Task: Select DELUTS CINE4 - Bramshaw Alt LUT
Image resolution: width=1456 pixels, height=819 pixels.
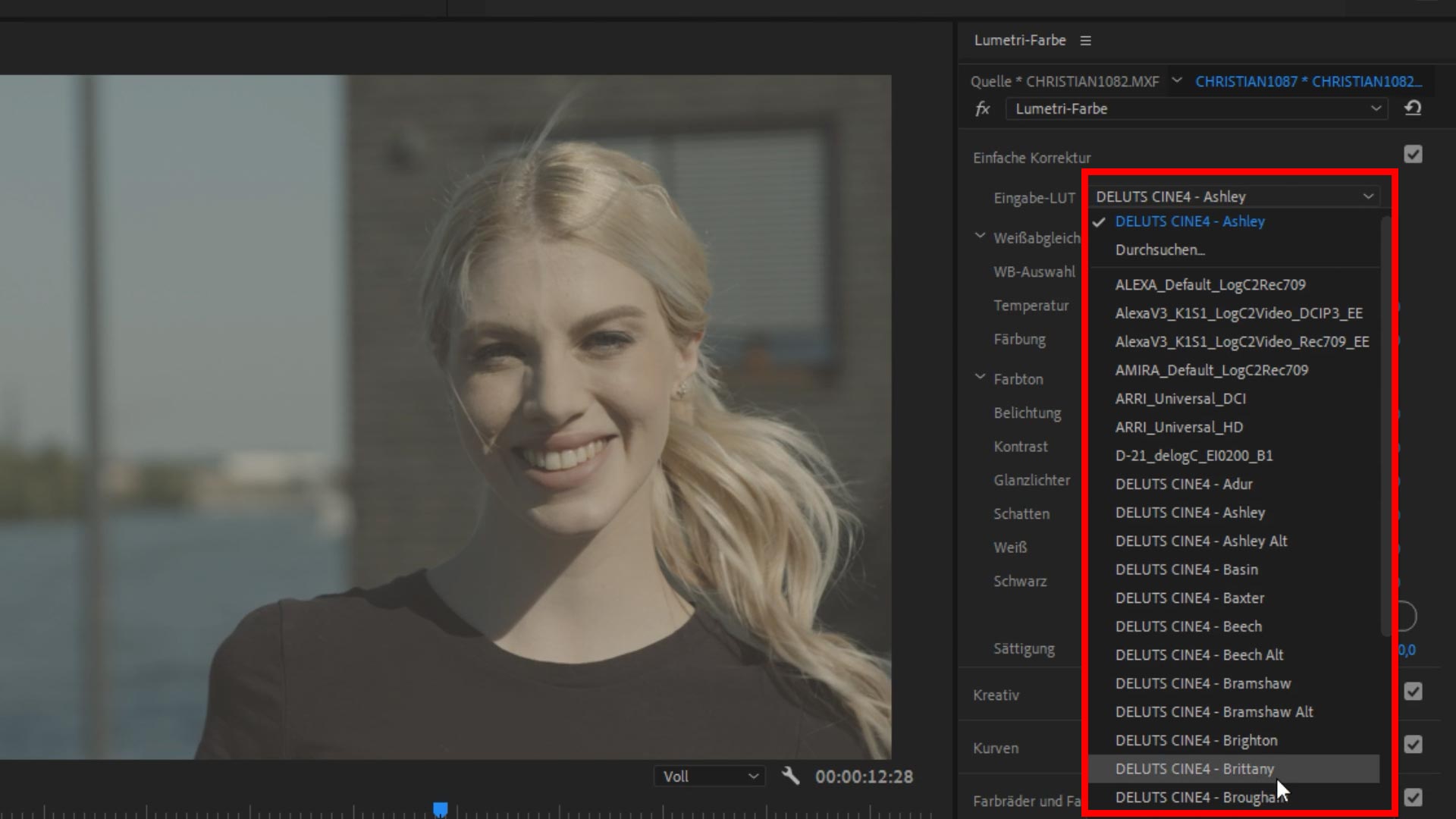Action: coord(1235,711)
